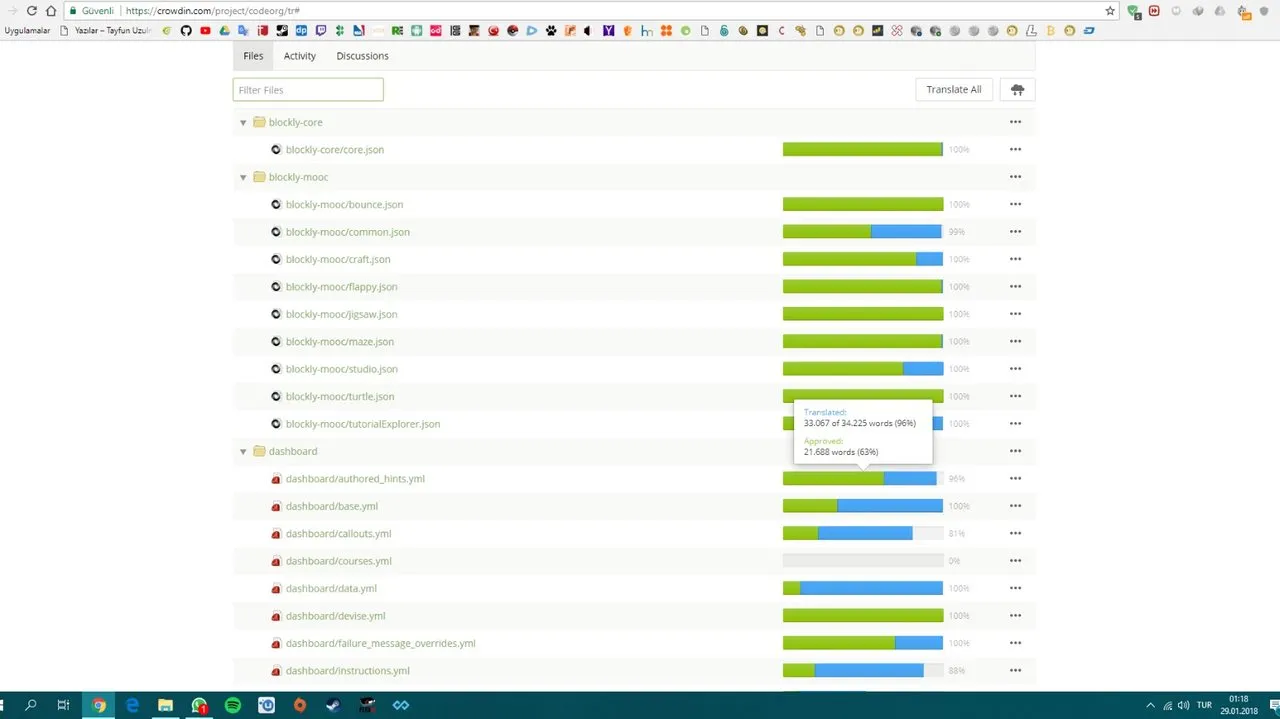Click the dashboard folder icon

(x=259, y=451)
